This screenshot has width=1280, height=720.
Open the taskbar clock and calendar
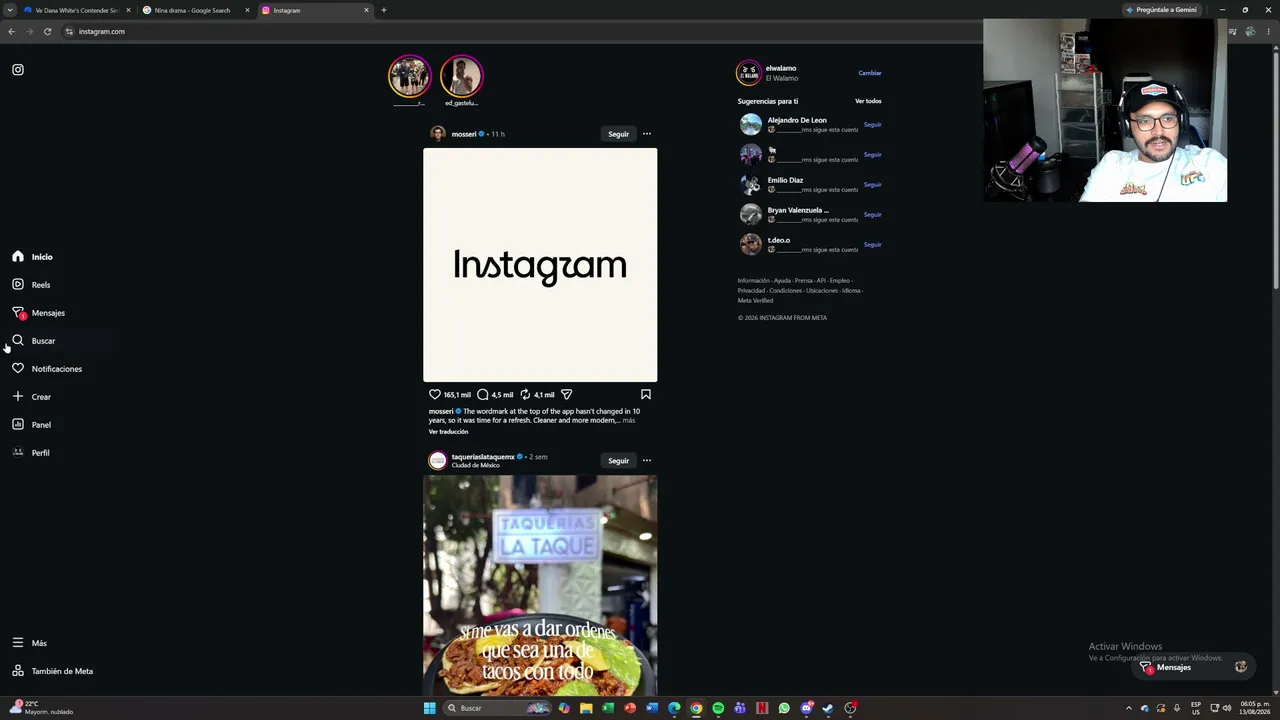click(x=1254, y=708)
